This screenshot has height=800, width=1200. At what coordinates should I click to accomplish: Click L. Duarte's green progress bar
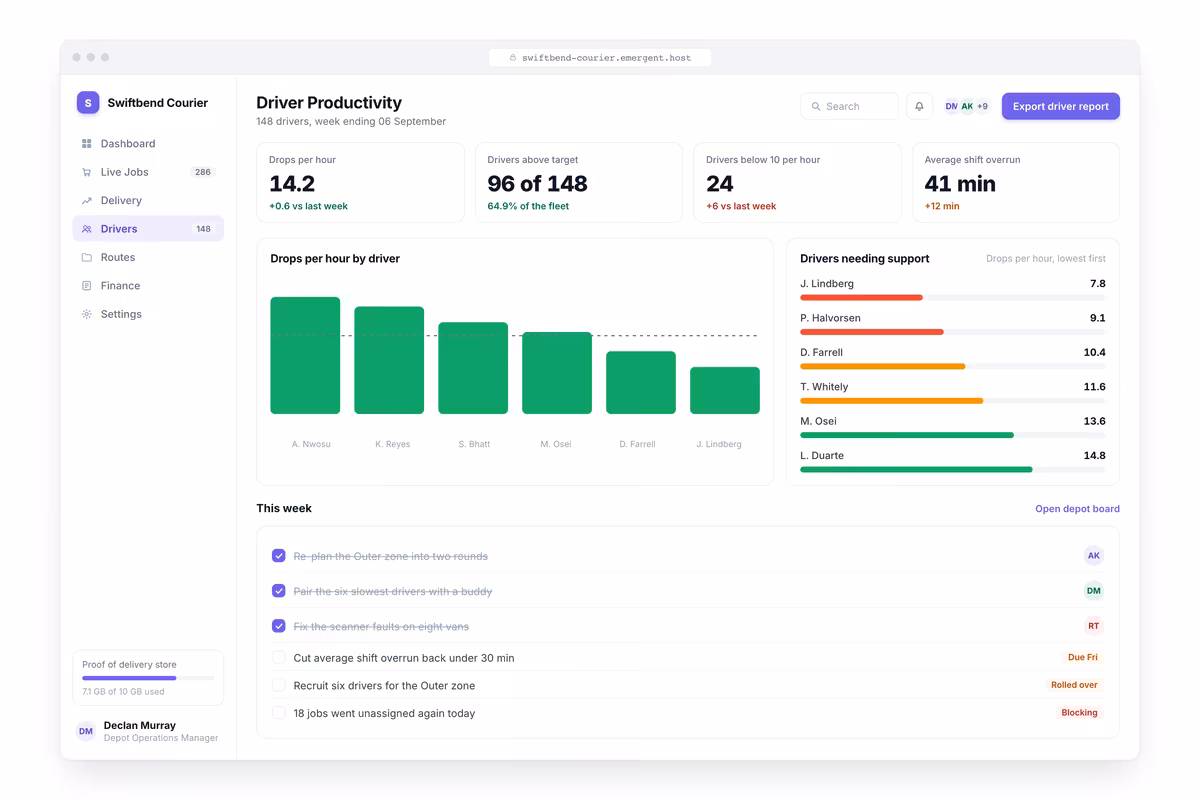click(x=916, y=469)
